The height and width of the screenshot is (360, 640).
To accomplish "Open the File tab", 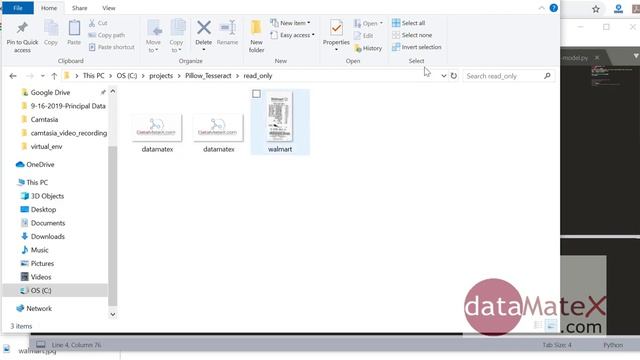I will pyautogui.click(x=18, y=8).
